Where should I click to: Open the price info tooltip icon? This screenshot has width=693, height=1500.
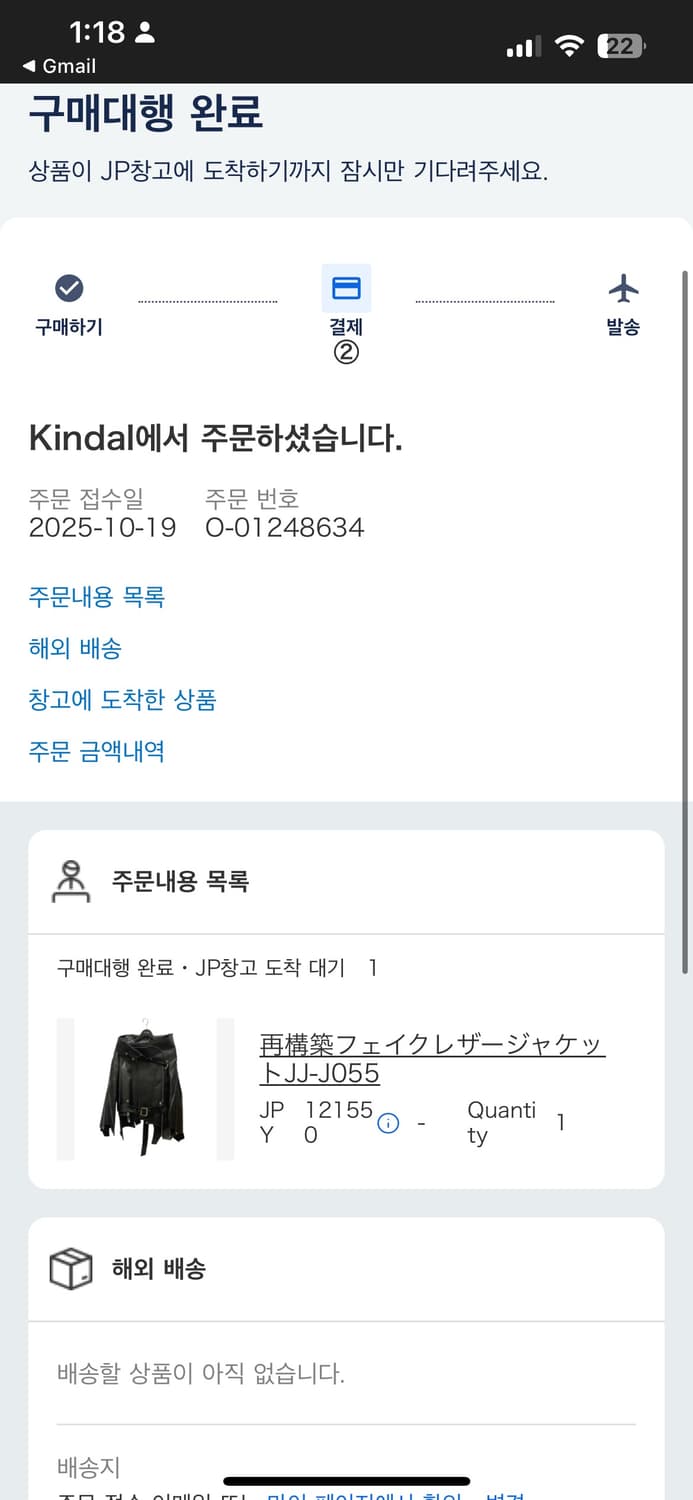tap(388, 1123)
